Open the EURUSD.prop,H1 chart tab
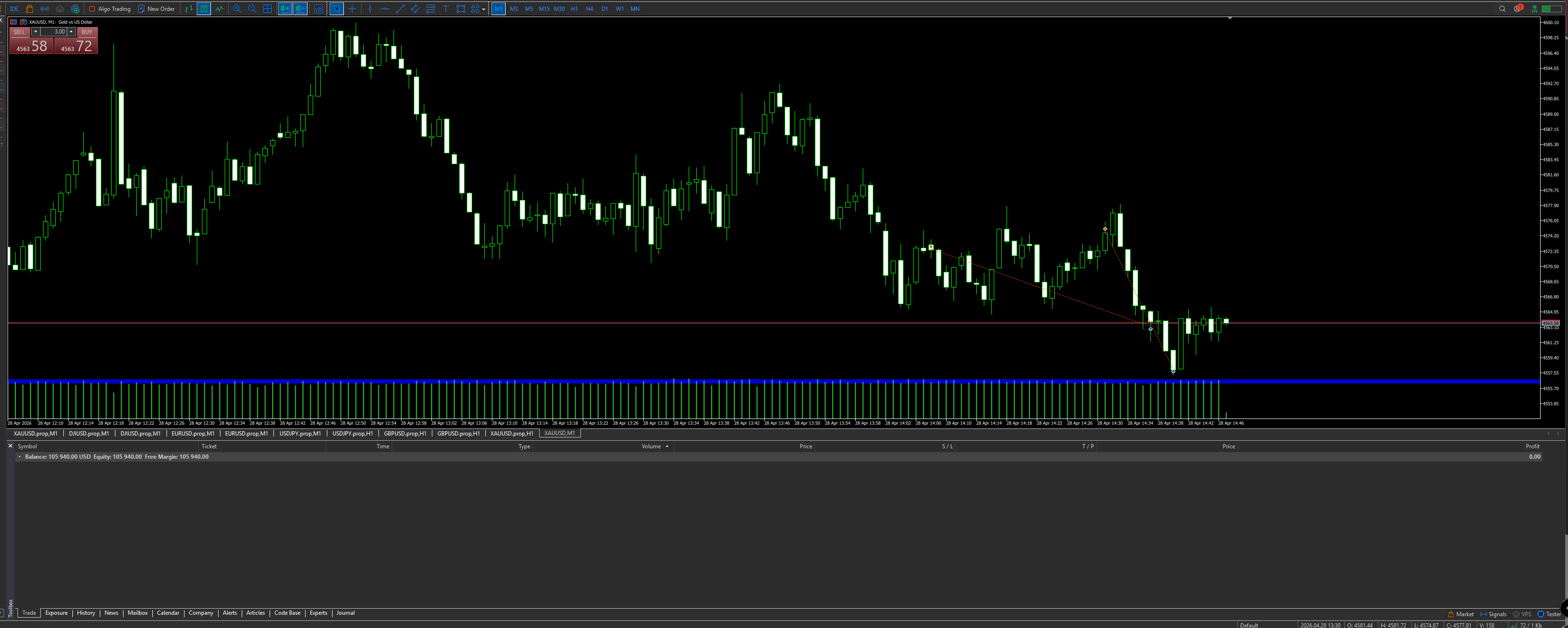This screenshot has width=1568, height=628. click(x=246, y=433)
